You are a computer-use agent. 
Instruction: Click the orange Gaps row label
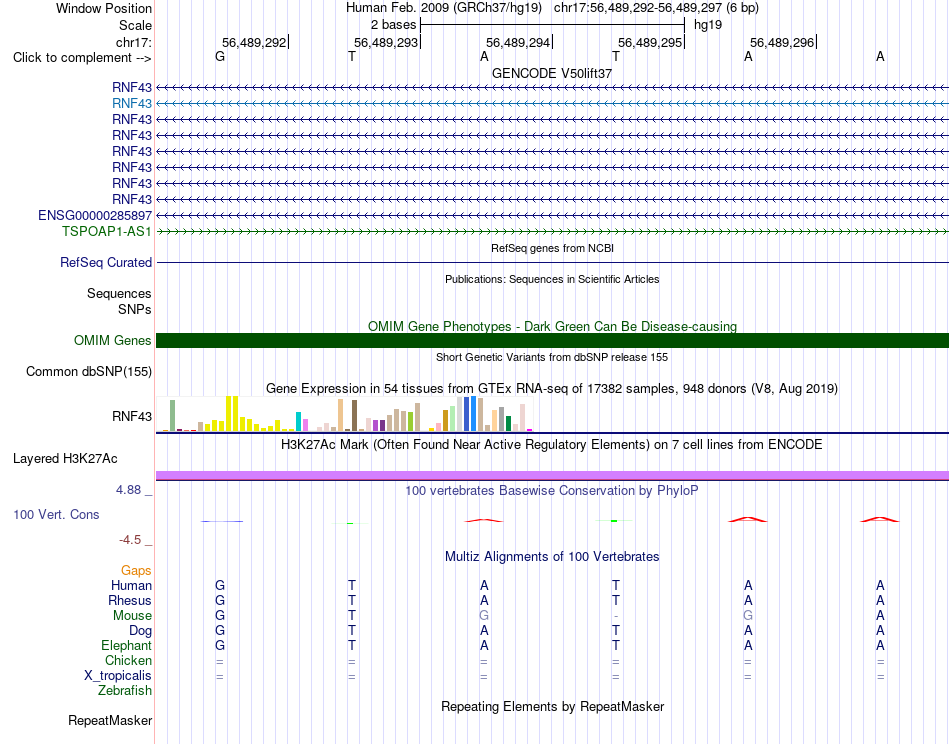(x=136, y=570)
